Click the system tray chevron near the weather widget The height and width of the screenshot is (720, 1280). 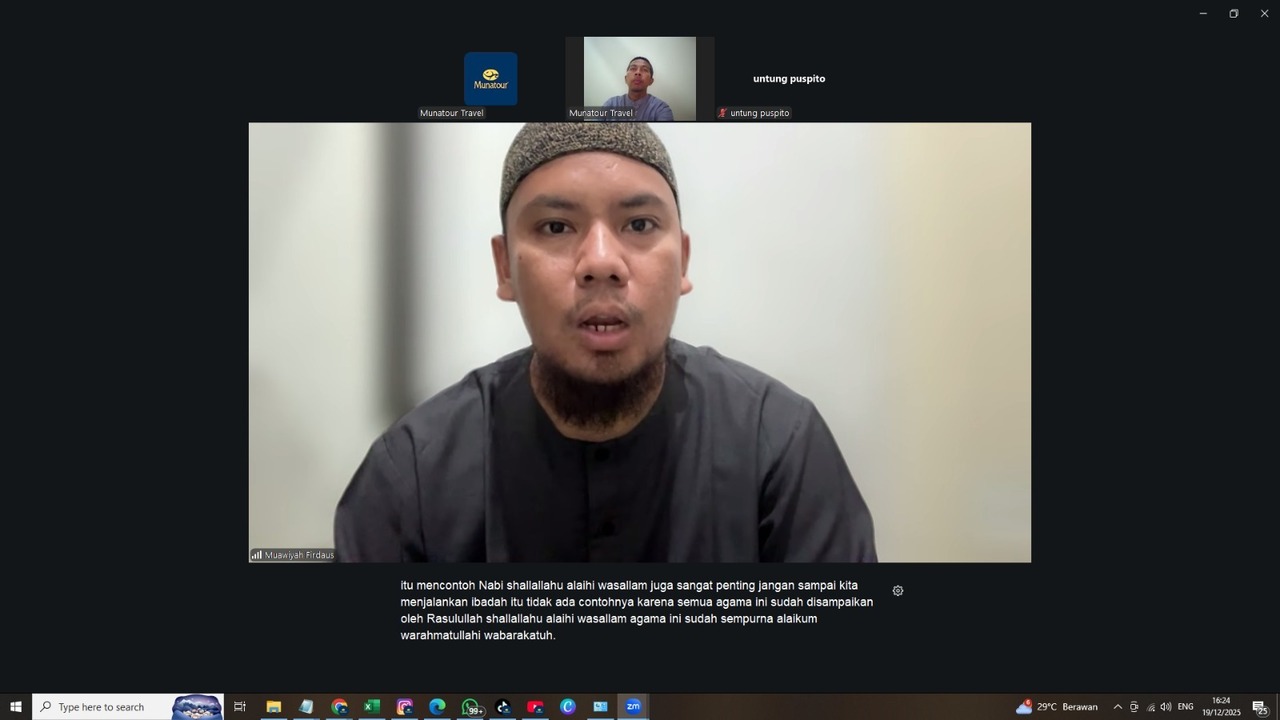tap(1117, 707)
